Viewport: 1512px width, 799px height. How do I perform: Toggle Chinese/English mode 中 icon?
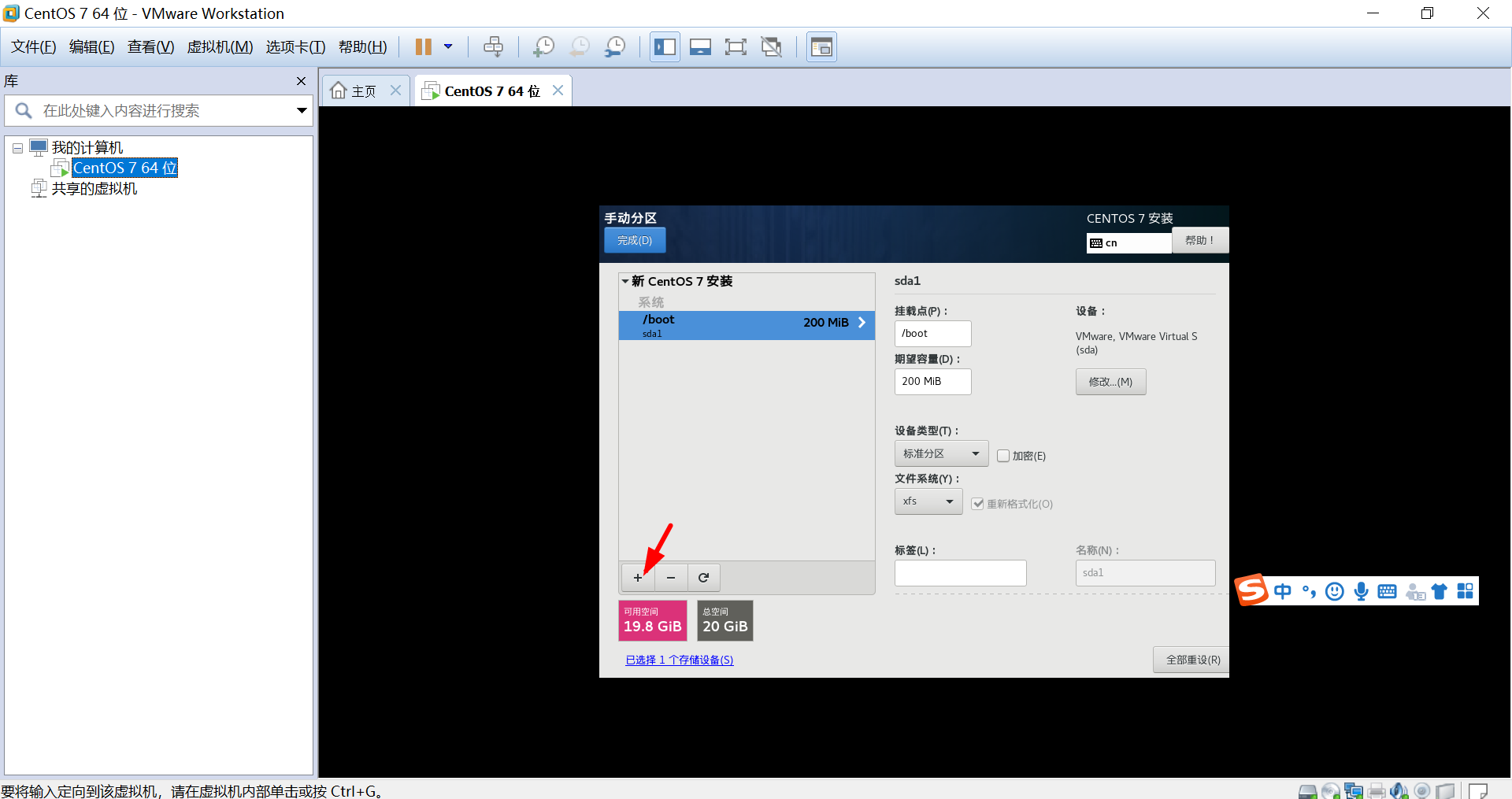tap(1283, 591)
